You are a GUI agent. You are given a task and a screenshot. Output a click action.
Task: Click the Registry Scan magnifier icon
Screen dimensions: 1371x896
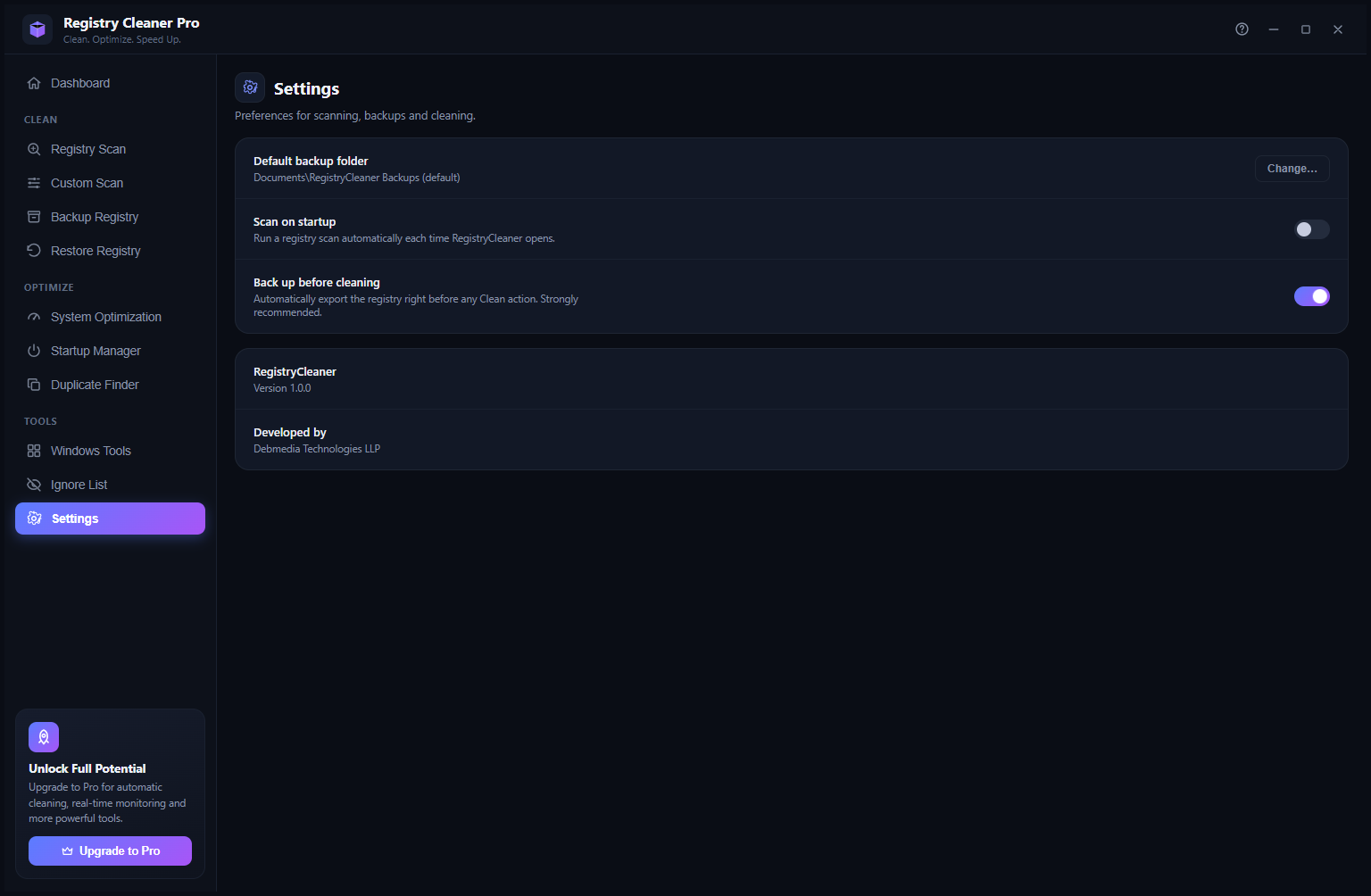point(34,149)
